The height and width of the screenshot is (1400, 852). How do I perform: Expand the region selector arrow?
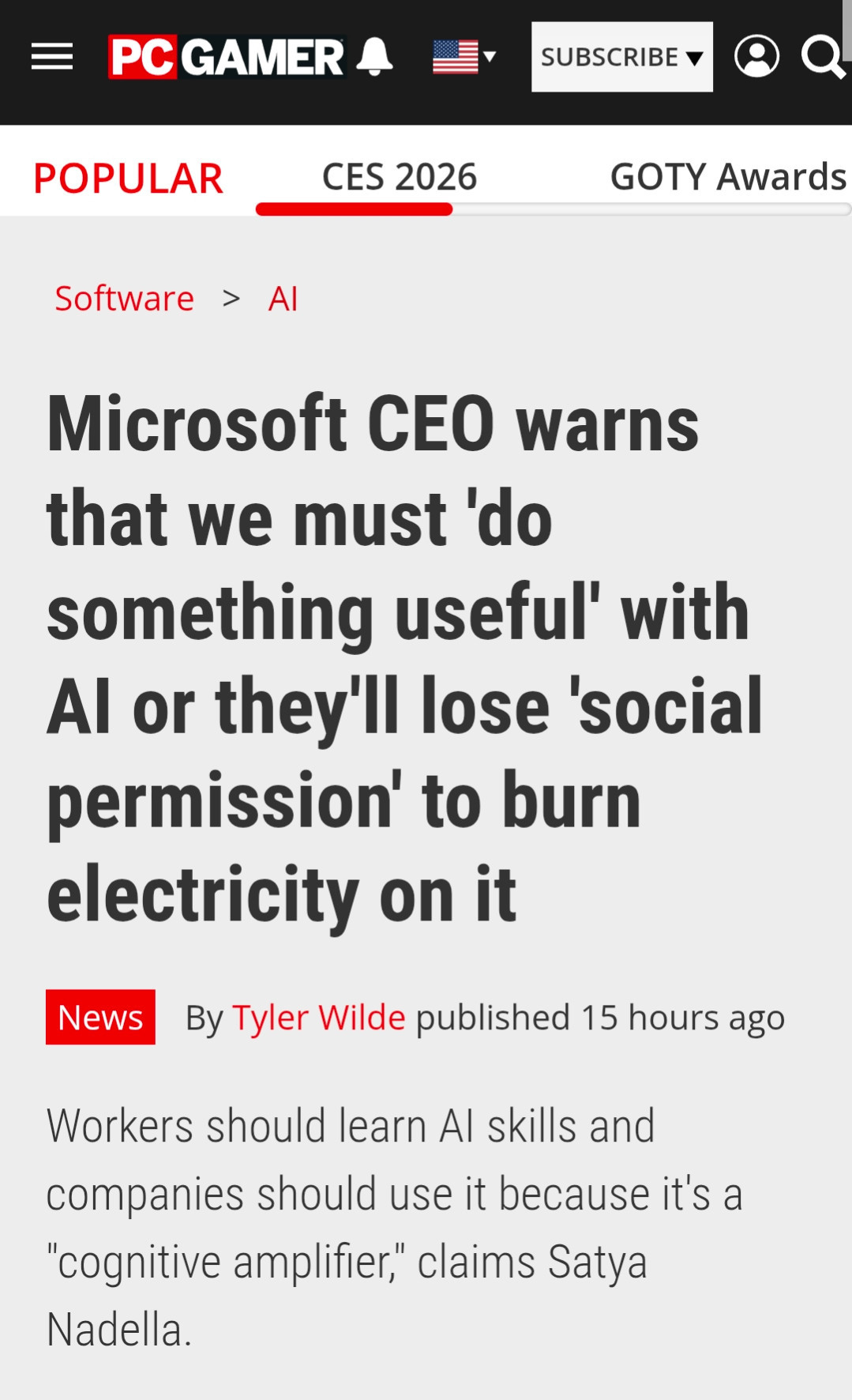tap(490, 57)
